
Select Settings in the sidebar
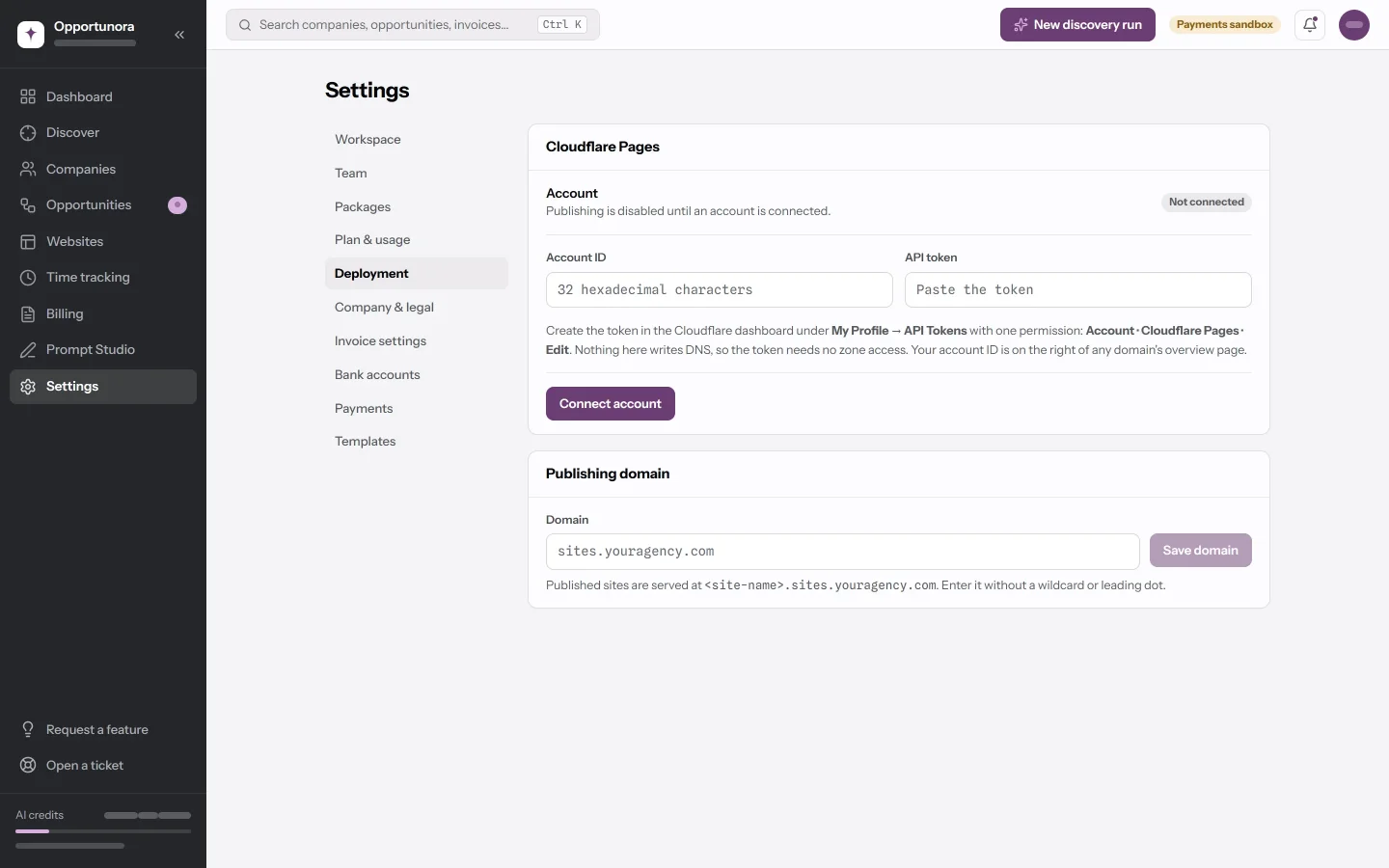point(103,386)
